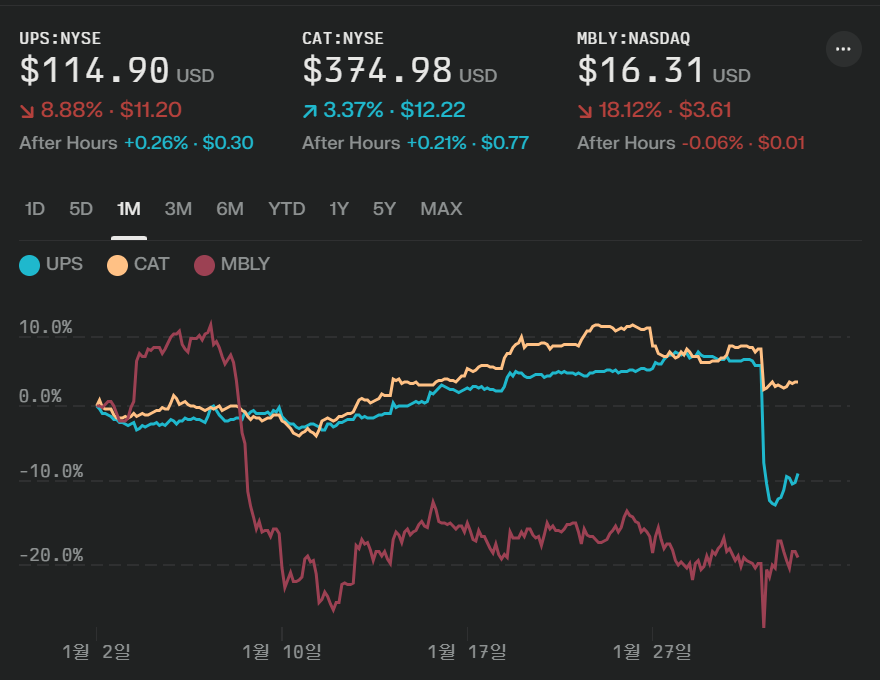Select the 1D time range tab
The width and height of the screenshot is (880, 680).
pyautogui.click(x=35, y=209)
